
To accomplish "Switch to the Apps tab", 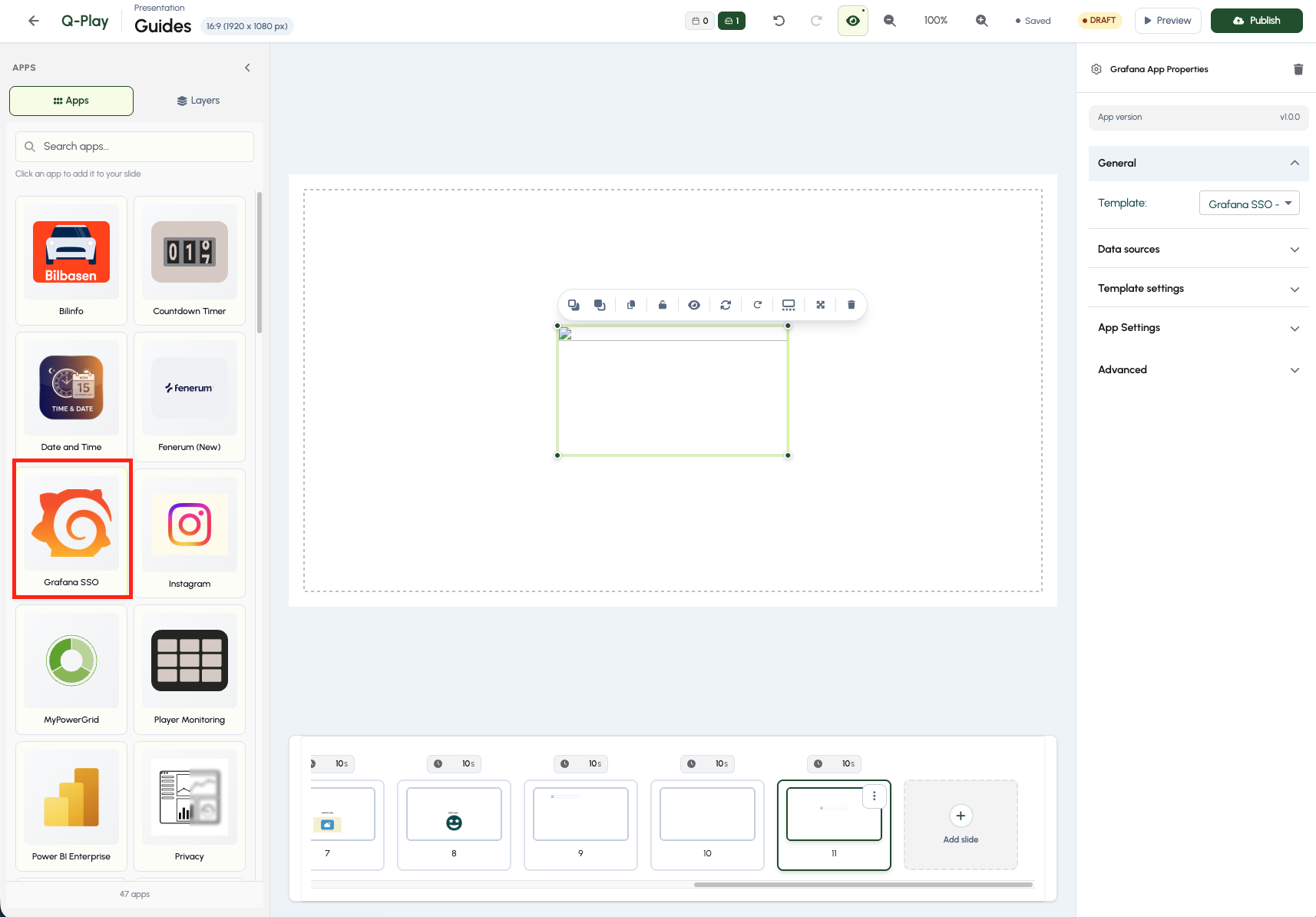I will (x=71, y=101).
